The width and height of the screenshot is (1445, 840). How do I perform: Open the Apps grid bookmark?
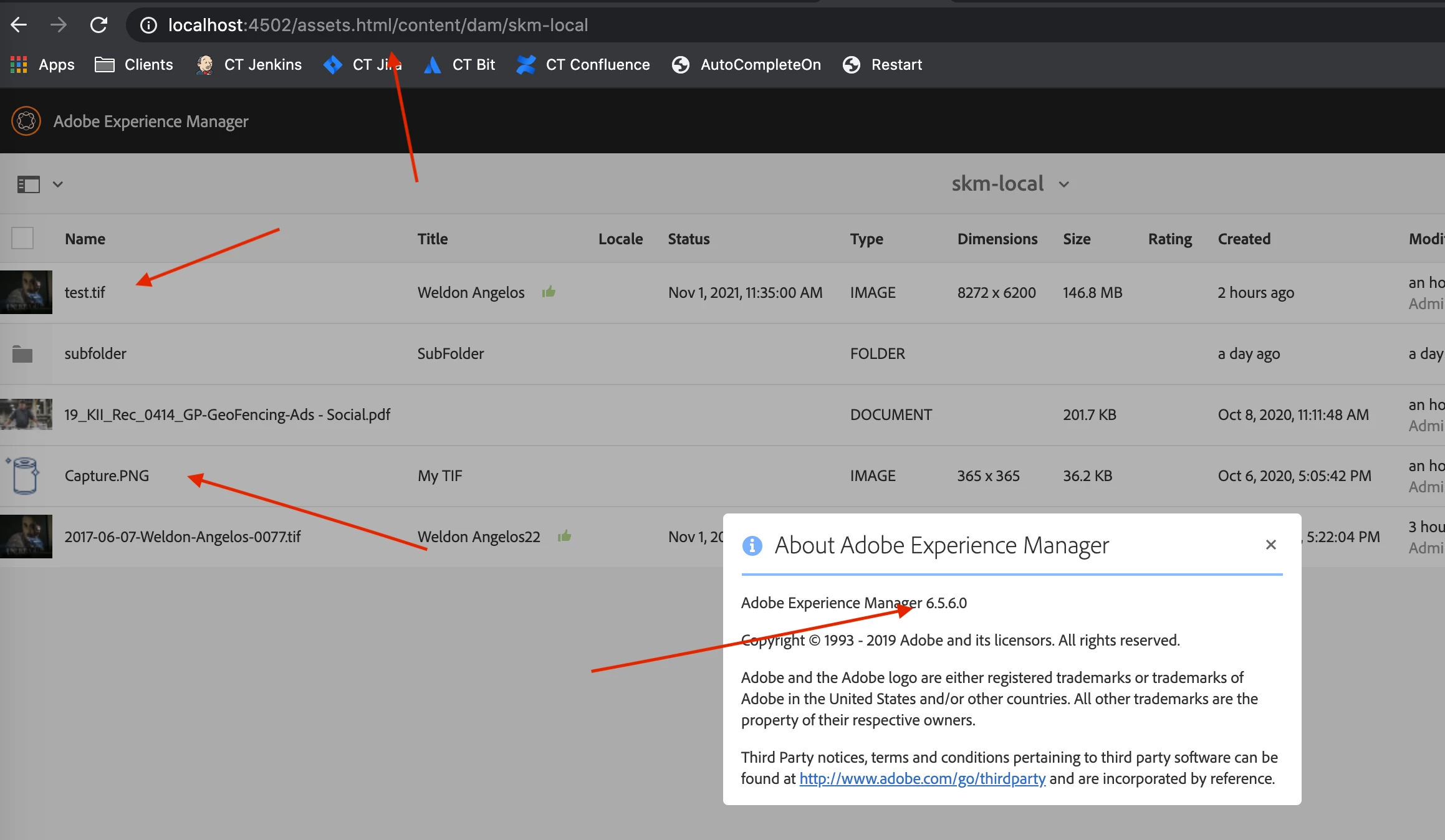(42, 65)
